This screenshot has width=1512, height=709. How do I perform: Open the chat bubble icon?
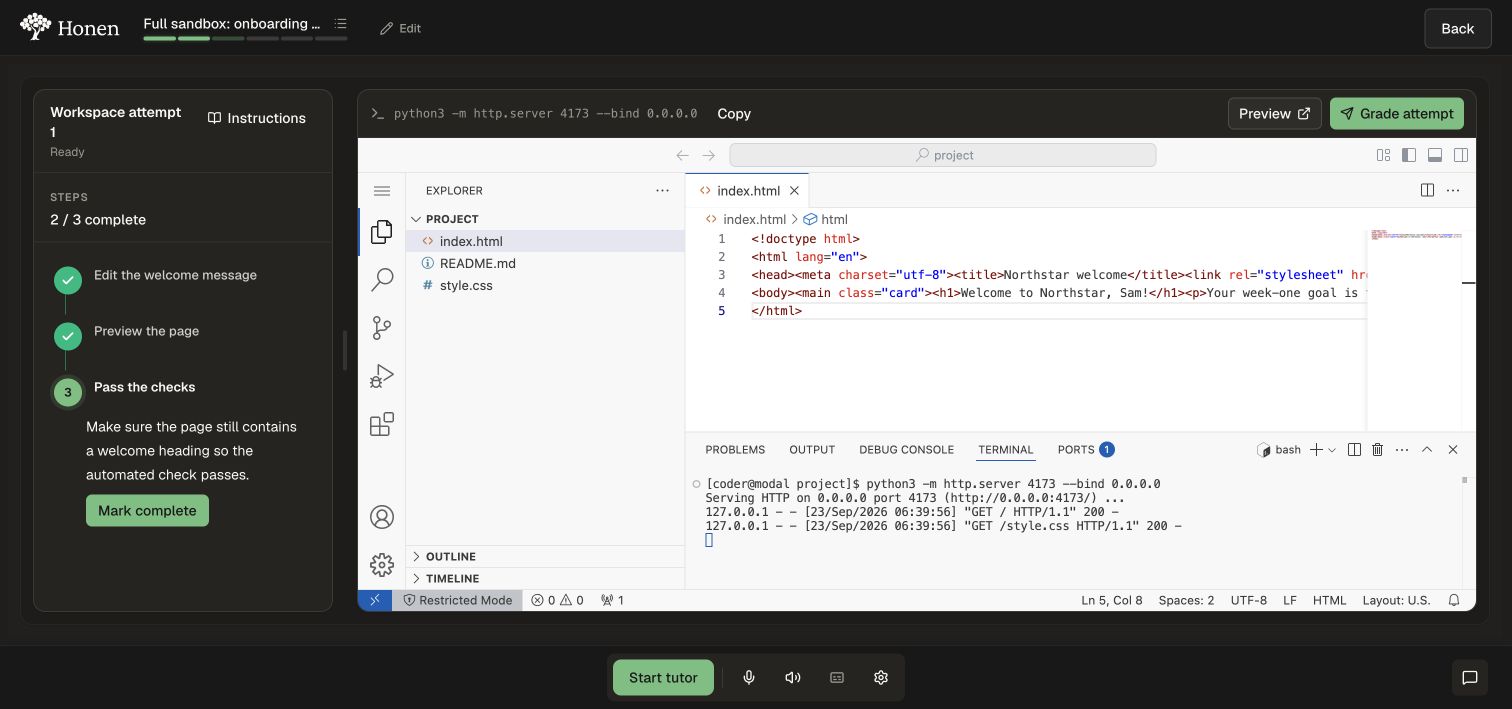tap(1469, 677)
